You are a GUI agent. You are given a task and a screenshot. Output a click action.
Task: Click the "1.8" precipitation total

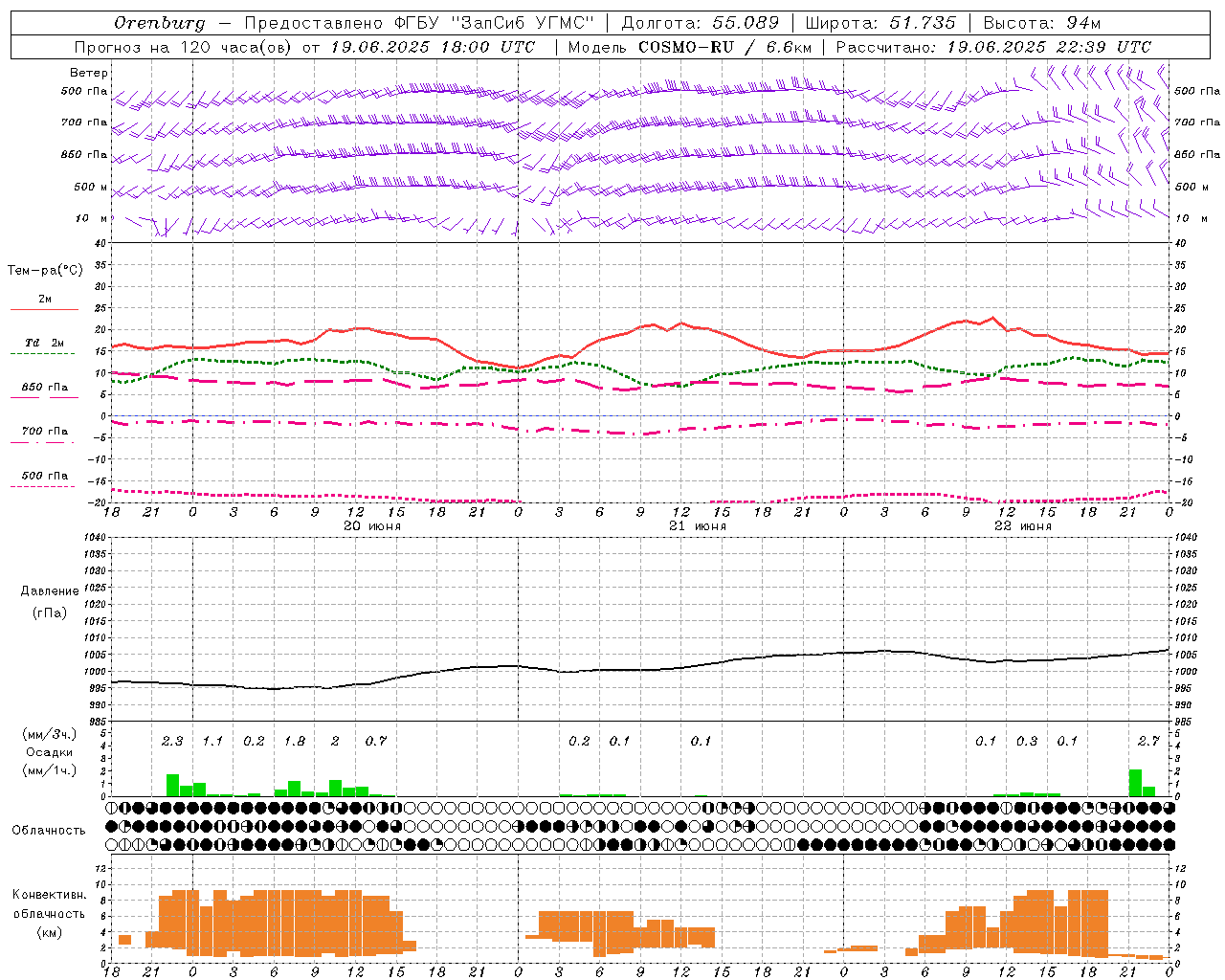click(x=295, y=741)
